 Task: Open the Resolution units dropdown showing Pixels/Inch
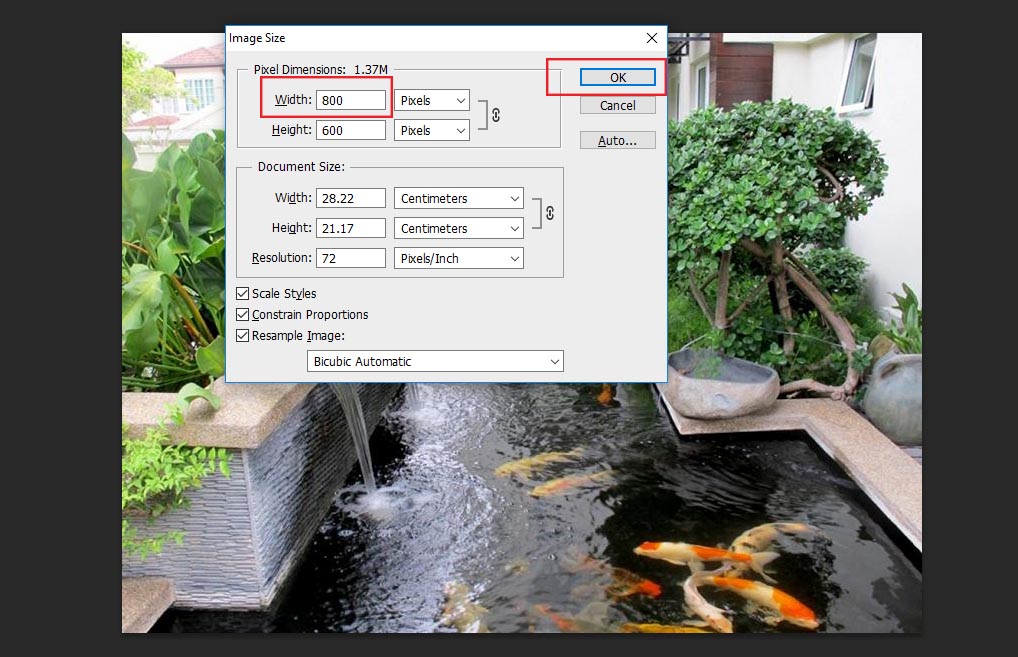[x=458, y=258]
